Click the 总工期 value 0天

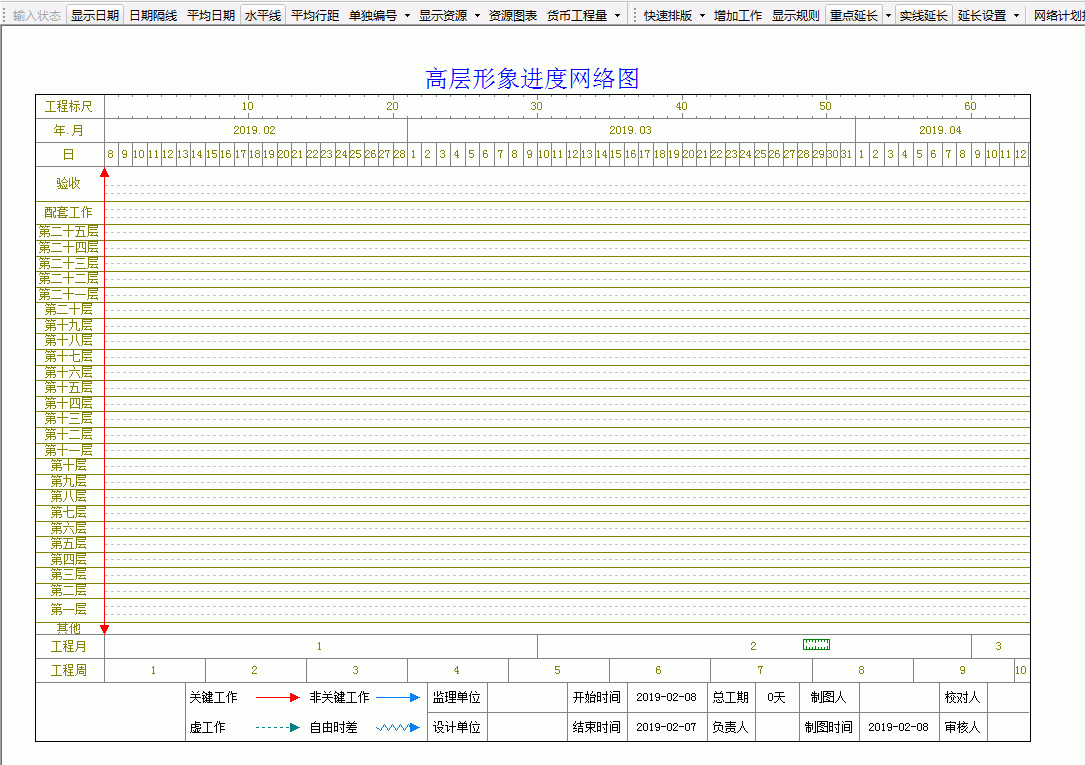pos(777,697)
